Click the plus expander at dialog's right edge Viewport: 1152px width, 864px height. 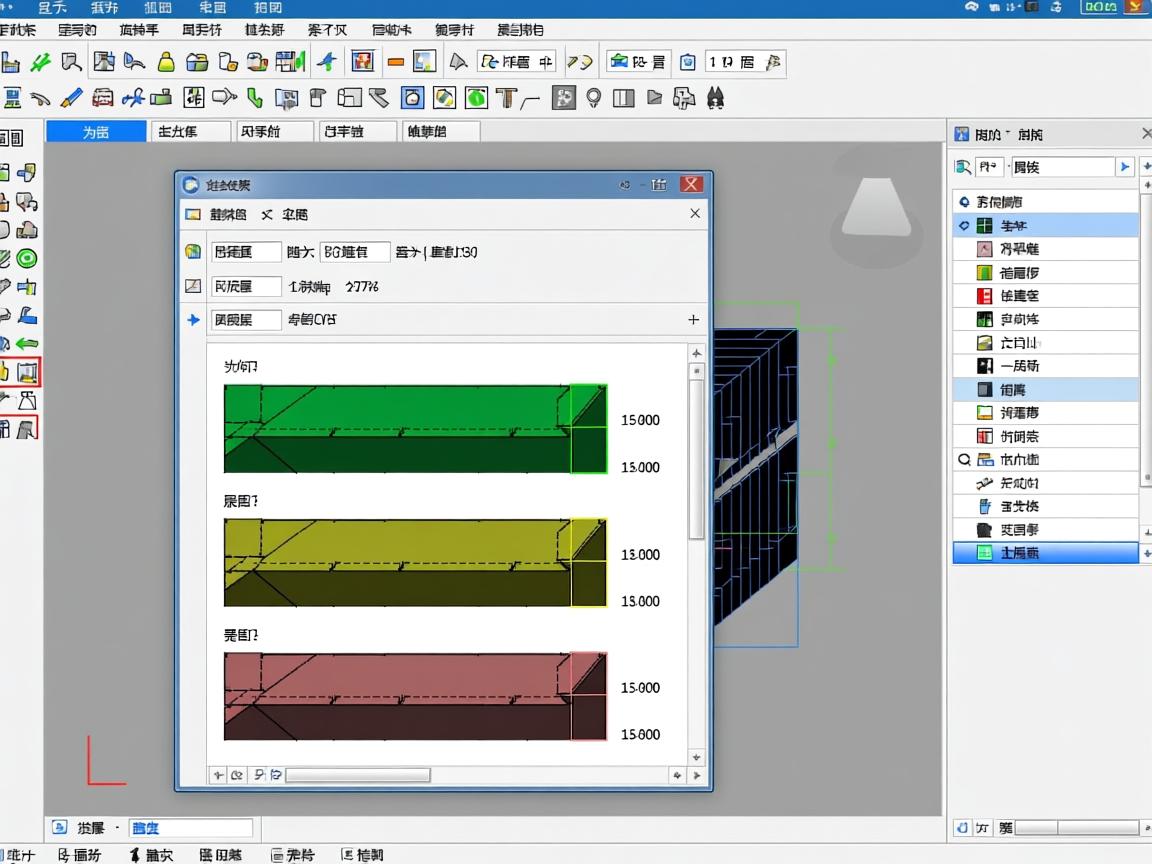(693, 320)
